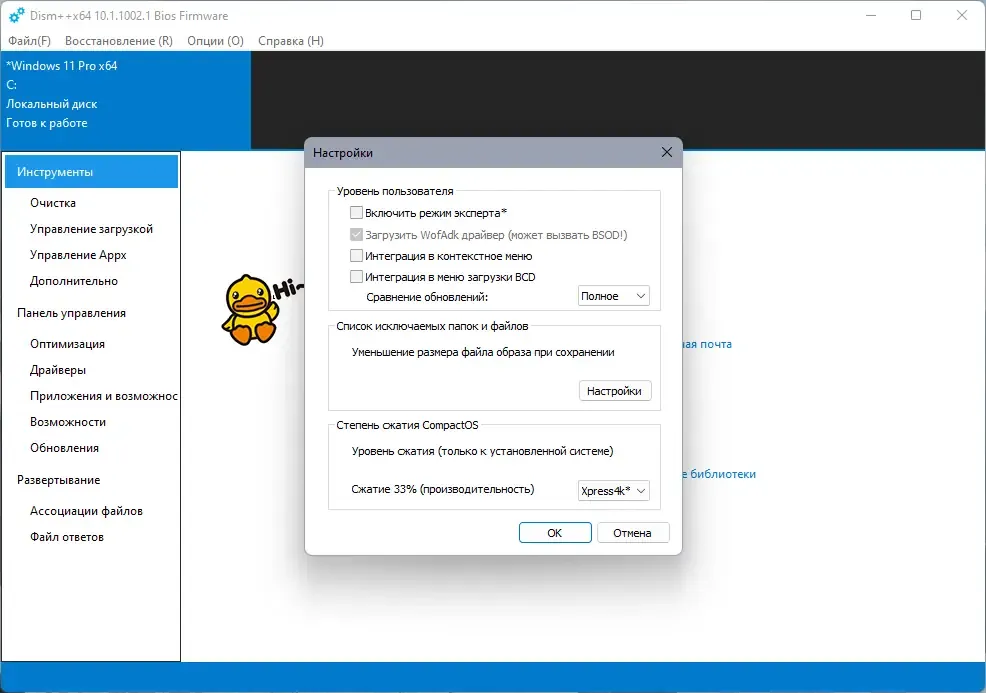Click the Готов к работе status text

click(47, 123)
